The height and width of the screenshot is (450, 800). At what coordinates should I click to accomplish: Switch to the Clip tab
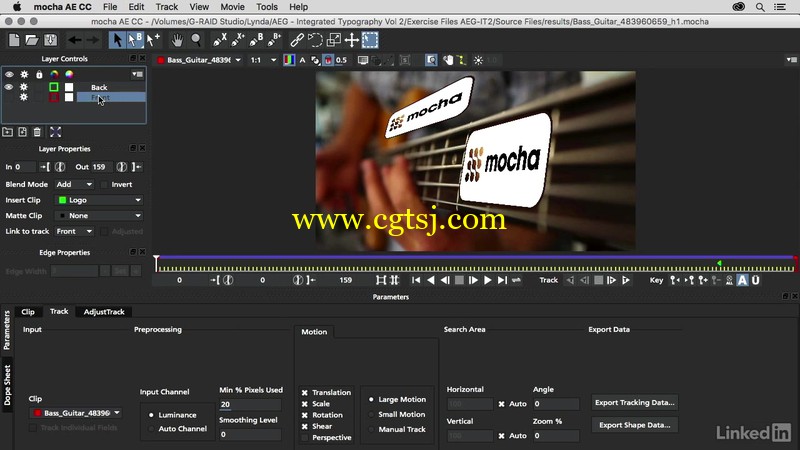[x=28, y=312]
